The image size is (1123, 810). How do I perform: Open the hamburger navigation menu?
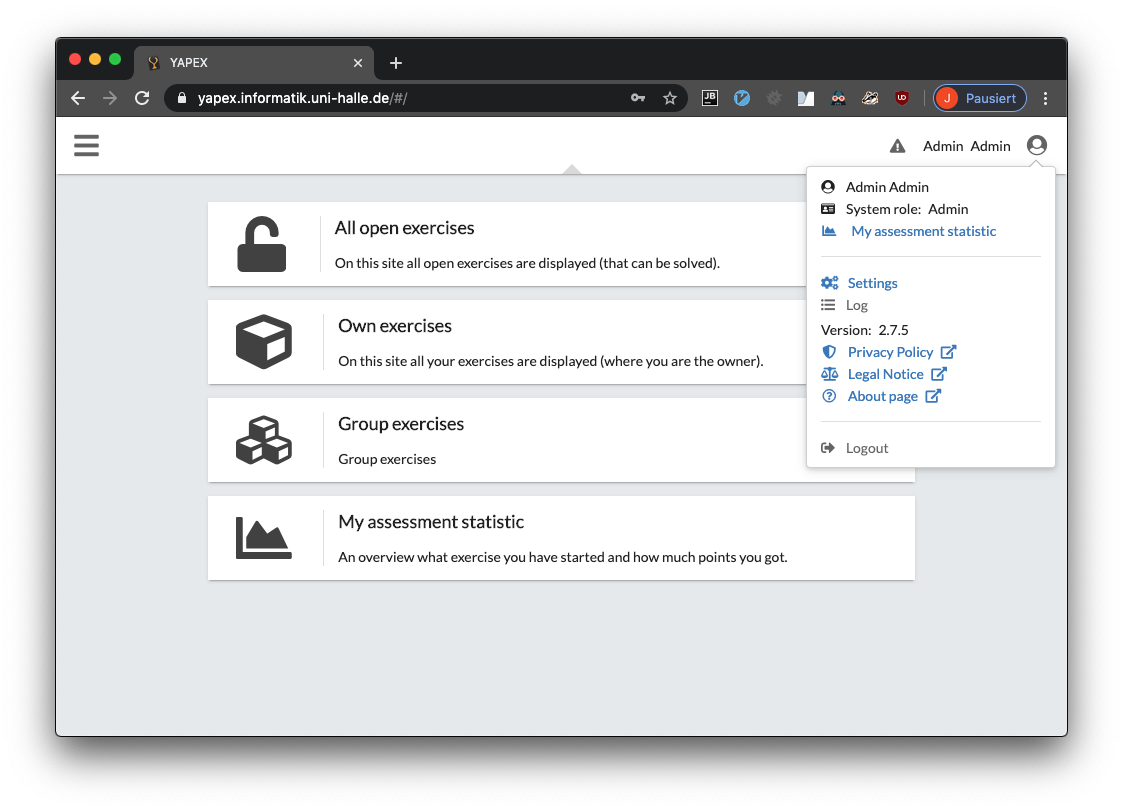tap(87, 146)
